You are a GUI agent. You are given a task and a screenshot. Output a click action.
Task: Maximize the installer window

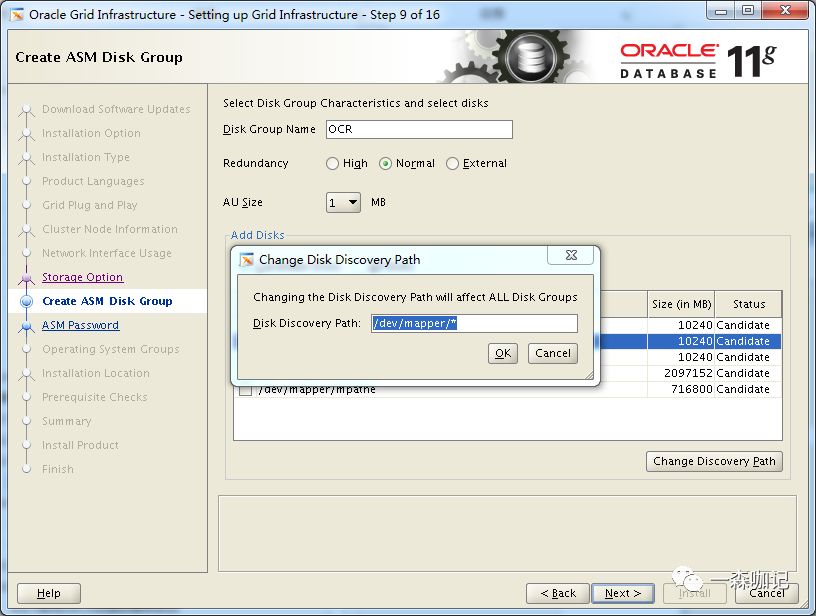point(748,11)
